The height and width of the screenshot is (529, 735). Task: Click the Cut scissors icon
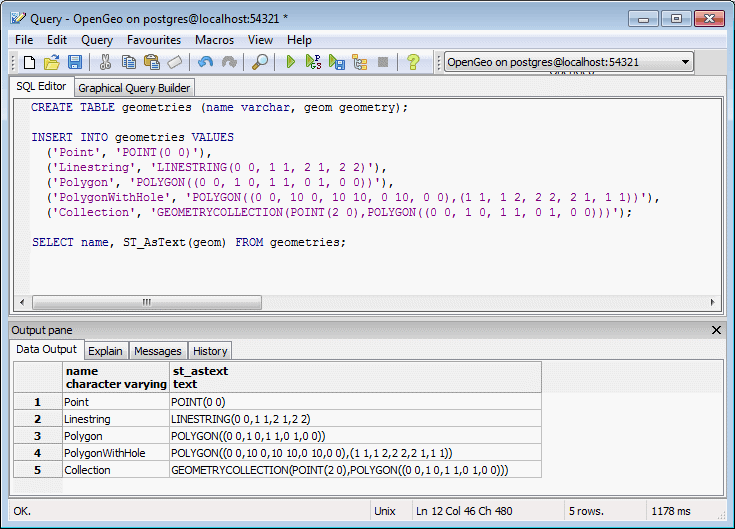pos(105,62)
